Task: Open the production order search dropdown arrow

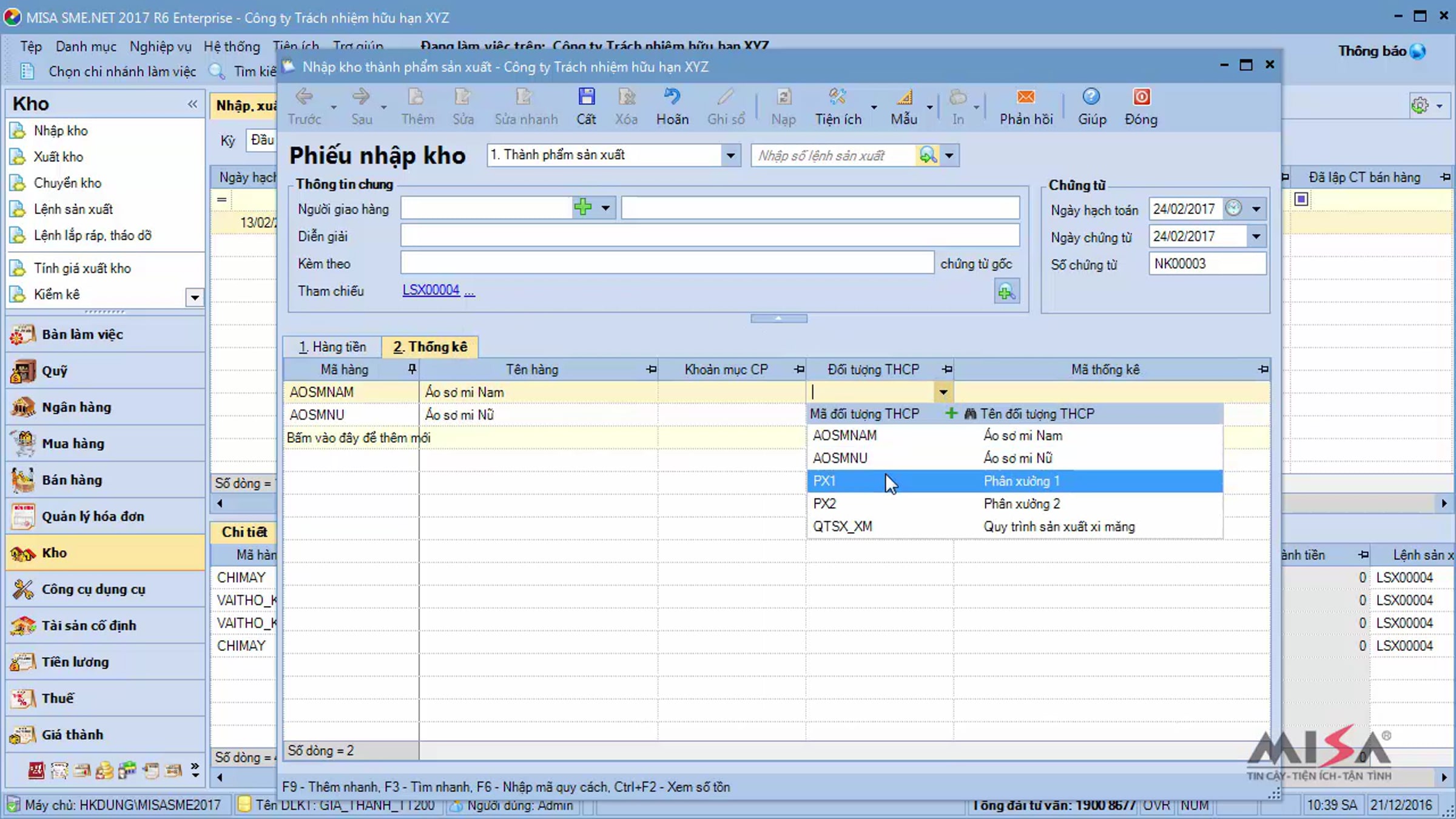Action: (949, 156)
